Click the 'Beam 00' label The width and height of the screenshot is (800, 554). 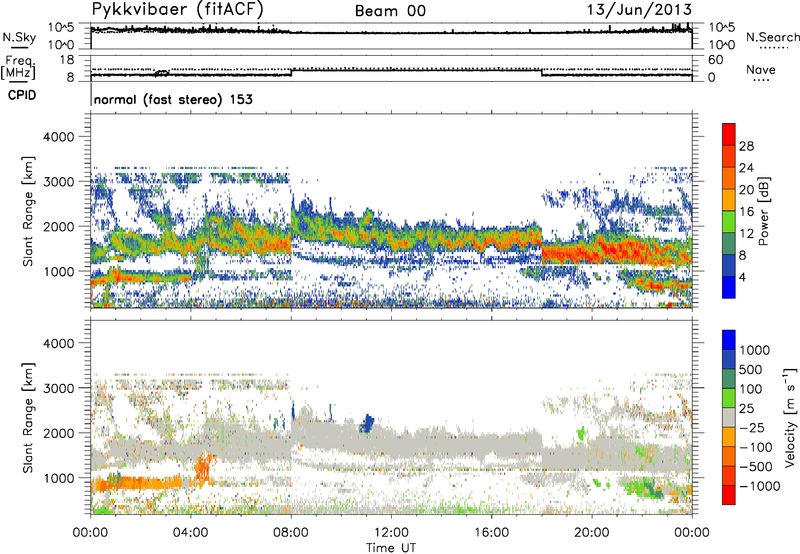point(390,11)
